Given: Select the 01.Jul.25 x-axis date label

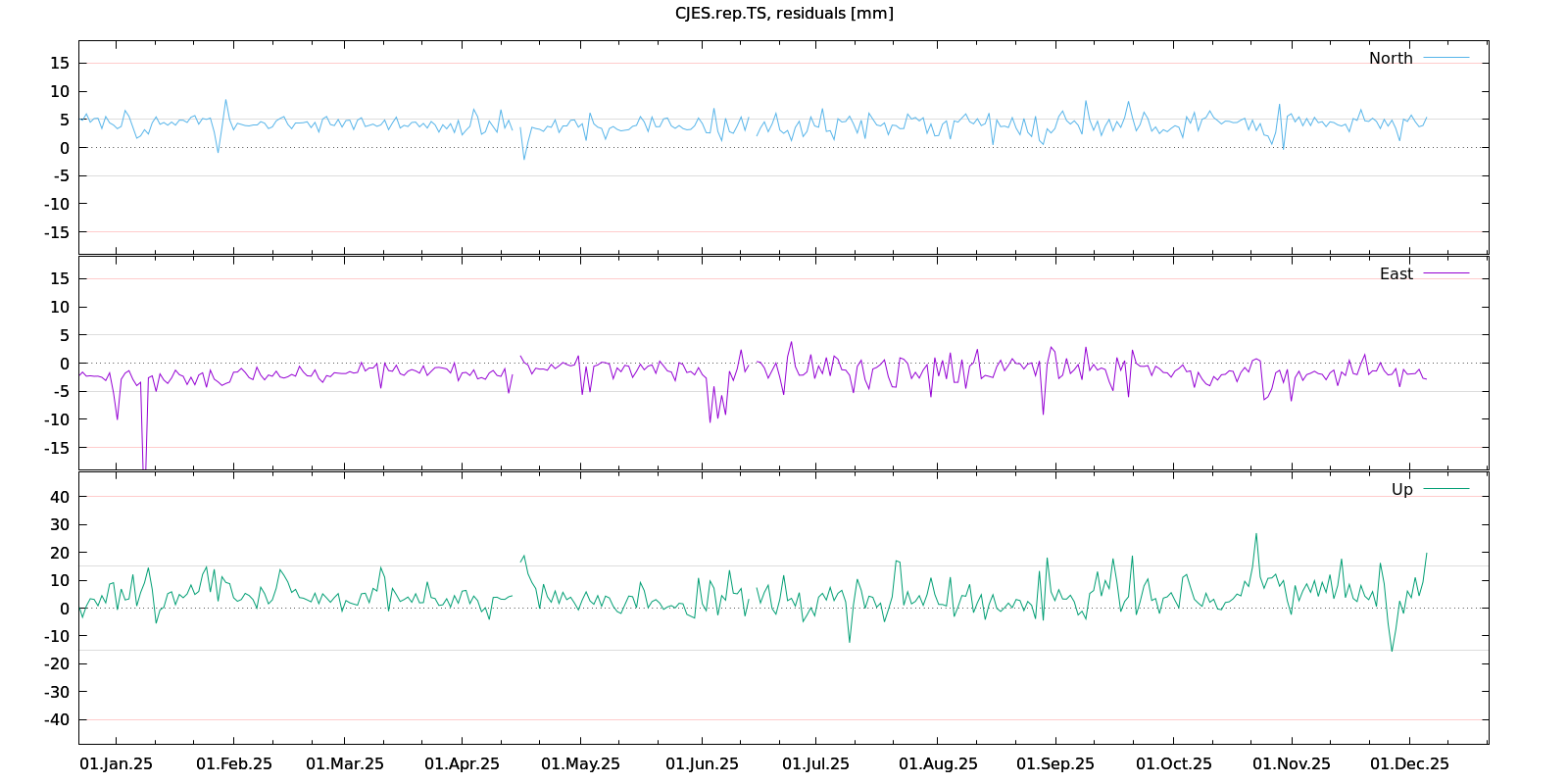Looking at the screenshot, I should pyautogui.click(x=815, y=764).
